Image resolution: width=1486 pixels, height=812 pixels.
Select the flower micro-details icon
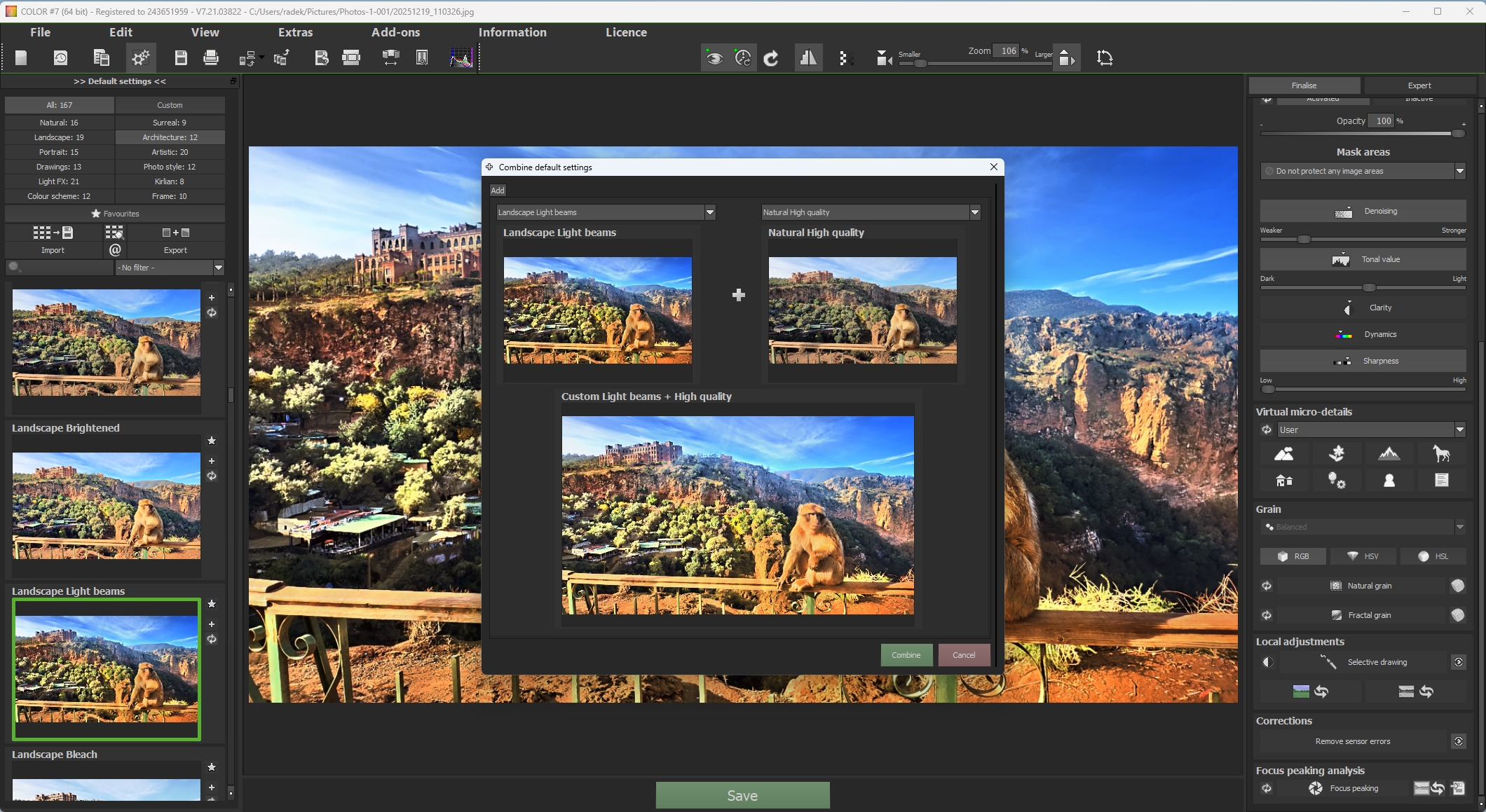click(1337, 454)
